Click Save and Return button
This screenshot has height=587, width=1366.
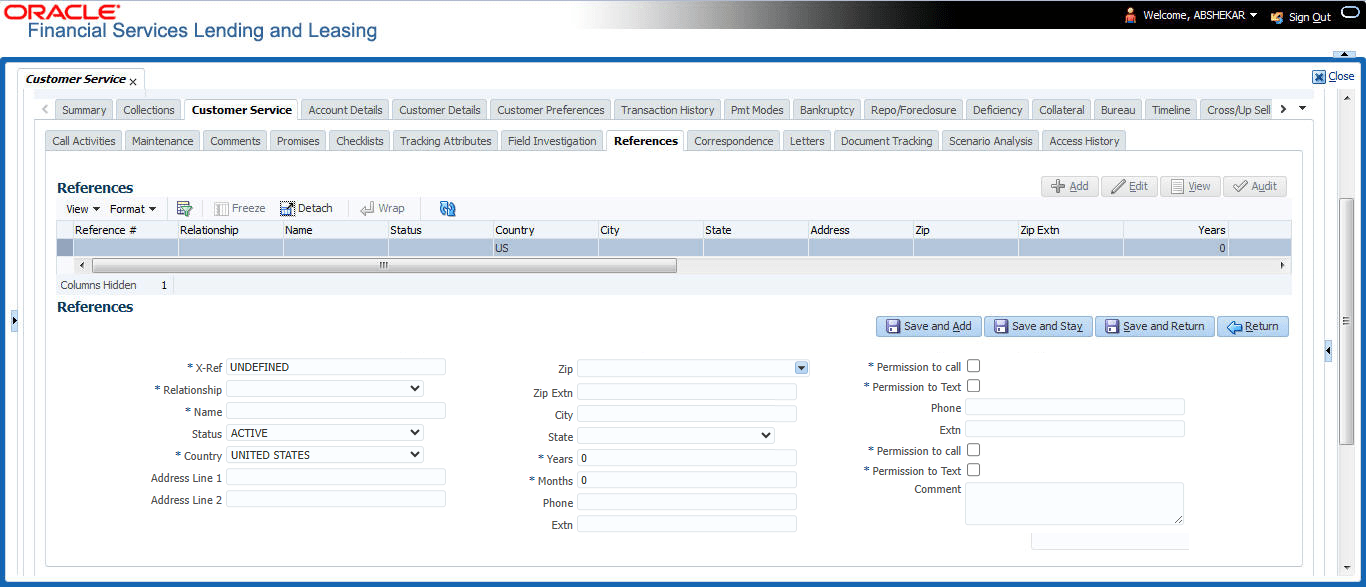[1155, 326]
